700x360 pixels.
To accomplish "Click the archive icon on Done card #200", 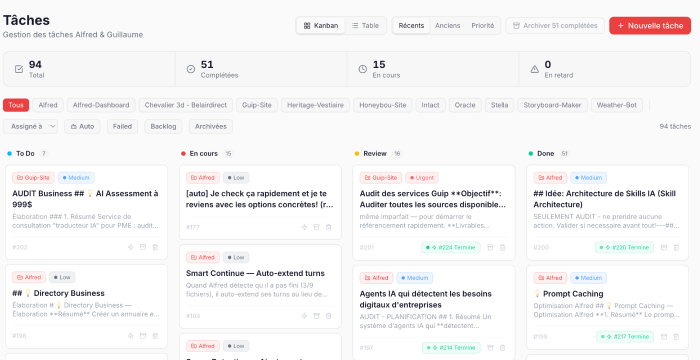I will [664, 247].
